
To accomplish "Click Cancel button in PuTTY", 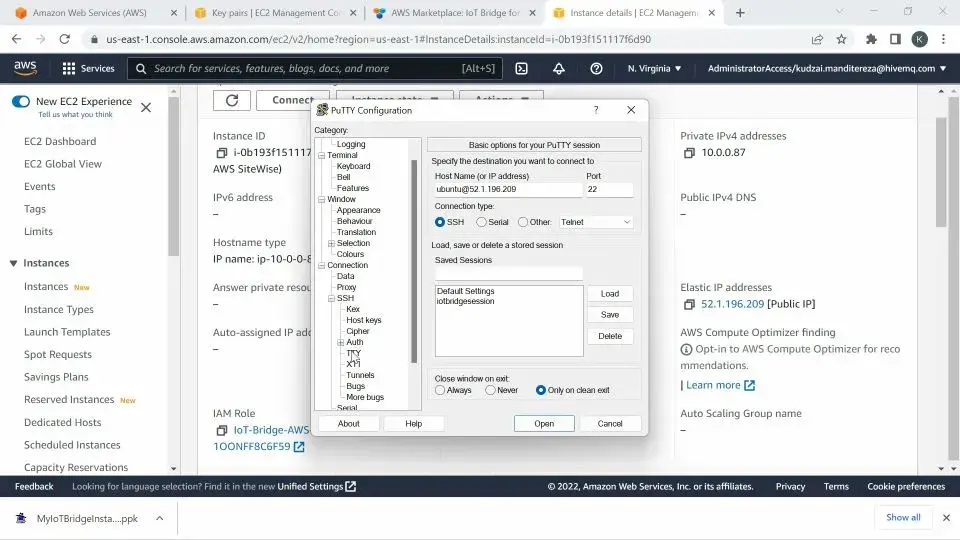I will click(610, 424).
